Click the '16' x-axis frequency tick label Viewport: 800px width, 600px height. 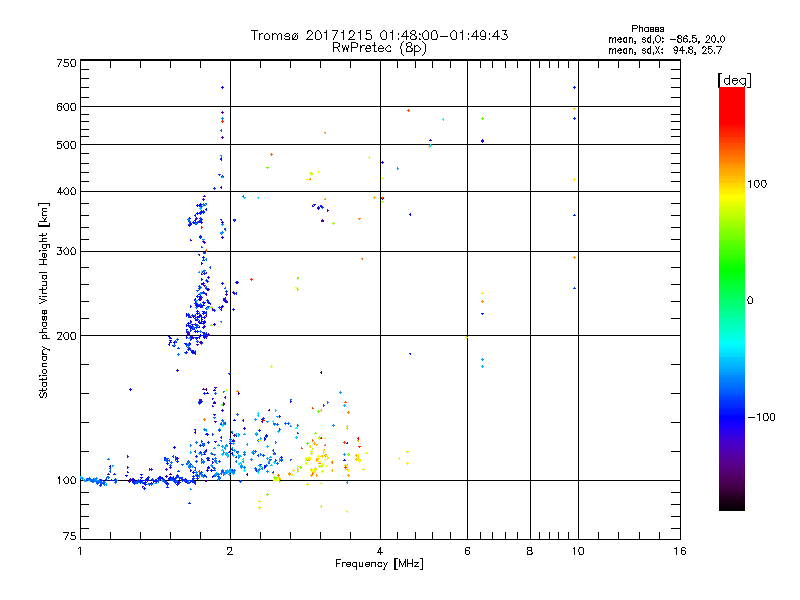(680, 551)
